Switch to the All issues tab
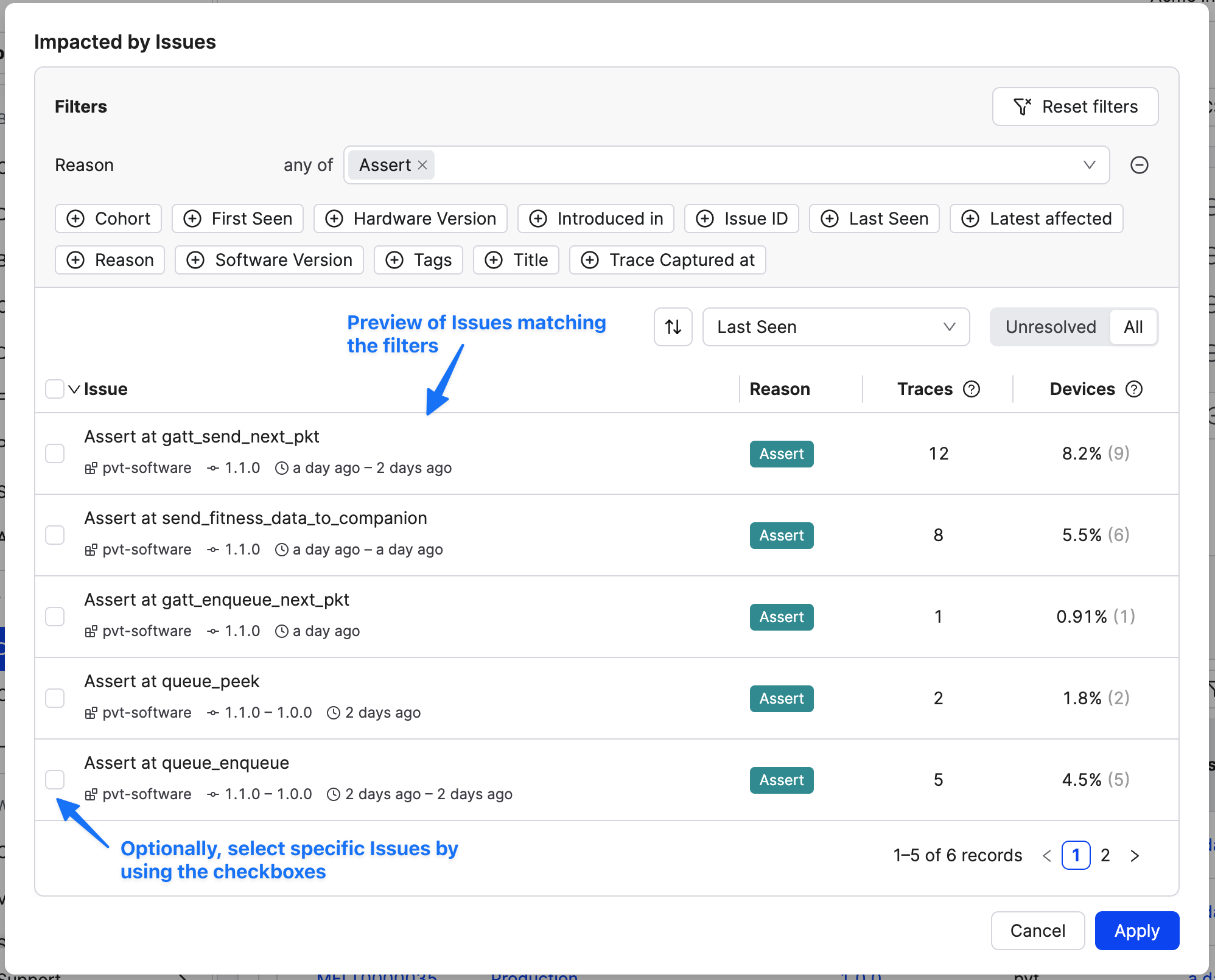This screenshot has height=980, width=1215. tap(1133, 327)
